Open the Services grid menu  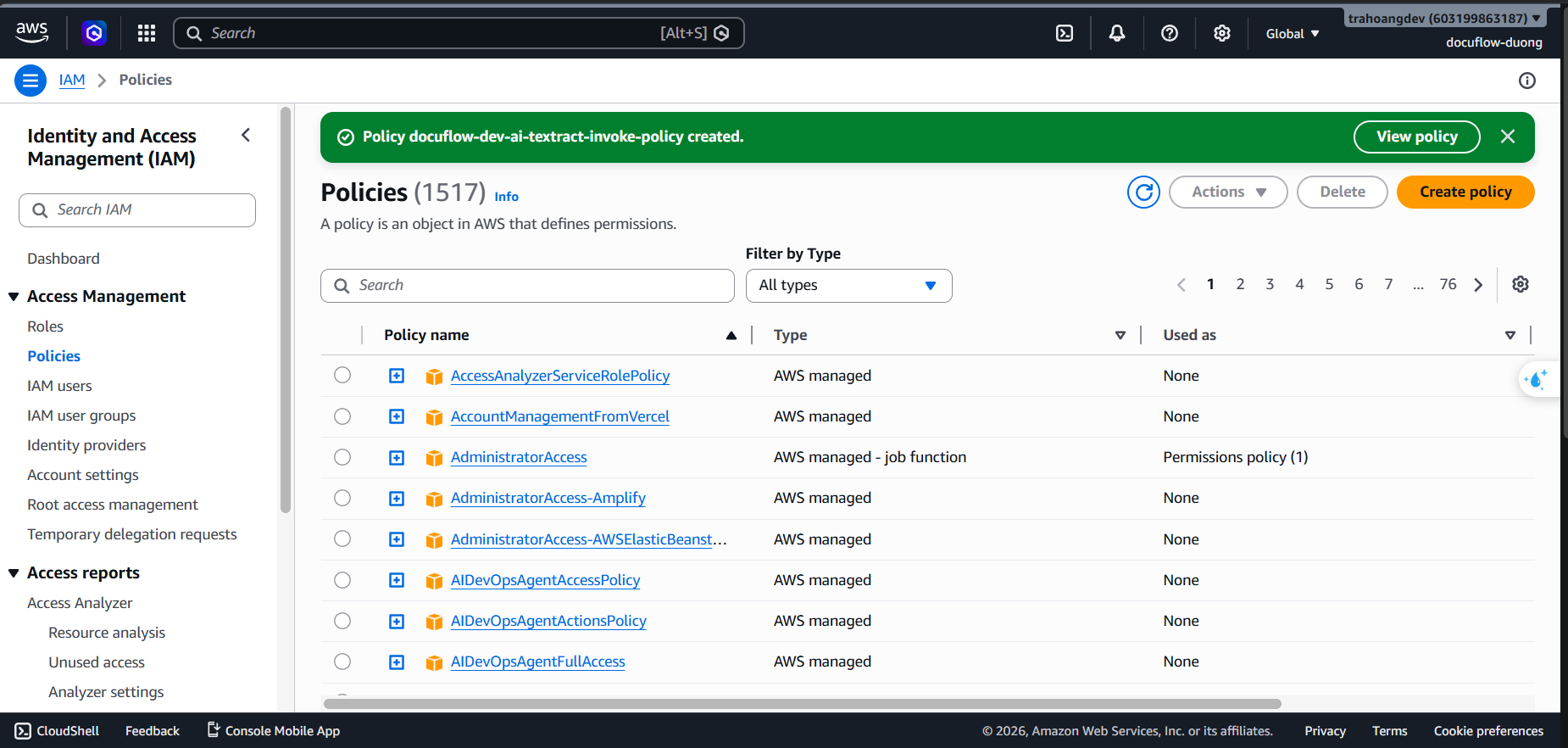[x=147, y=33]
